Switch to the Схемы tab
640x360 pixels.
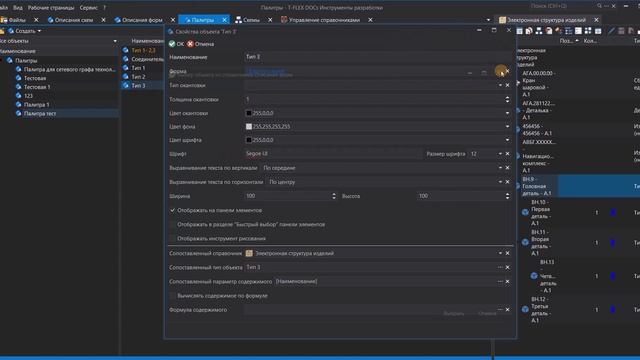click(248, 20)
